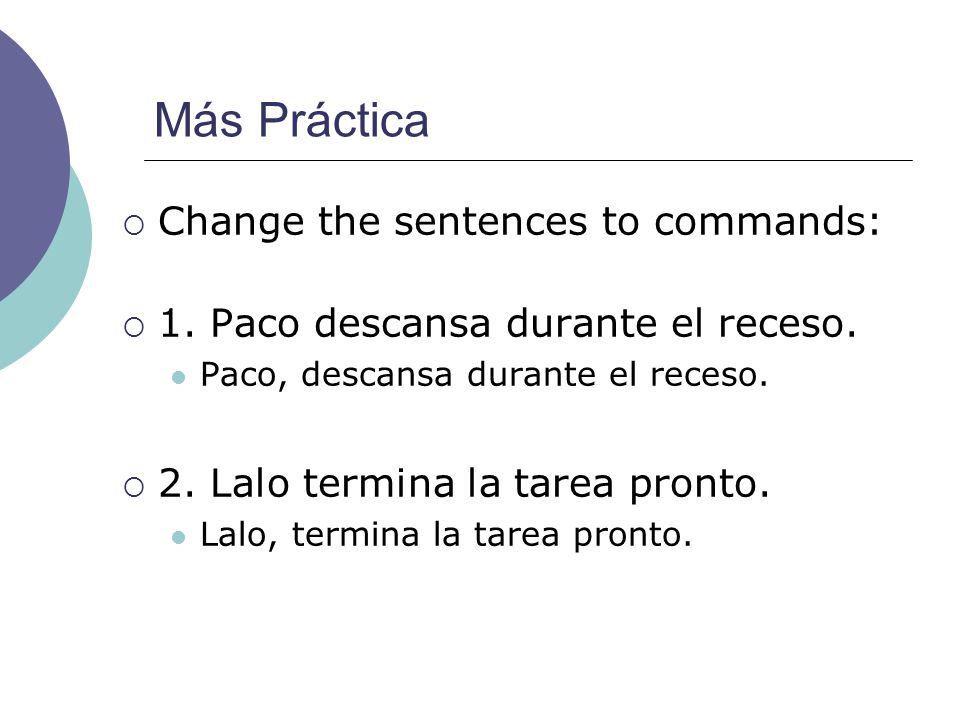Click the teal bullet before 'Lalo, termina'
Screen dimensions: 960x720
coord(178,538)
